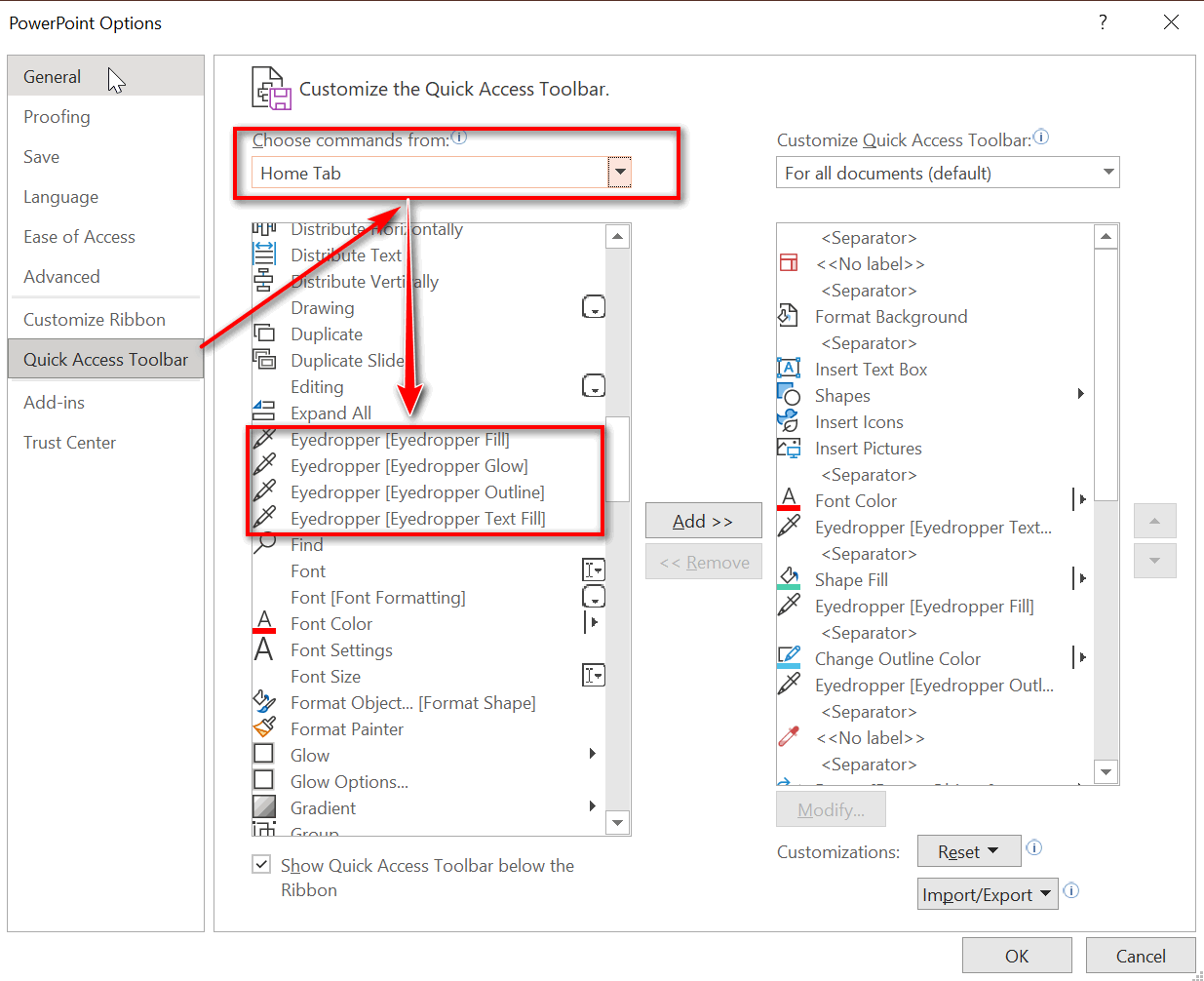This screenshot has width=1204, height=981.
Task: Click the Insert Pictures icon
Action: (x=789, y=448)
